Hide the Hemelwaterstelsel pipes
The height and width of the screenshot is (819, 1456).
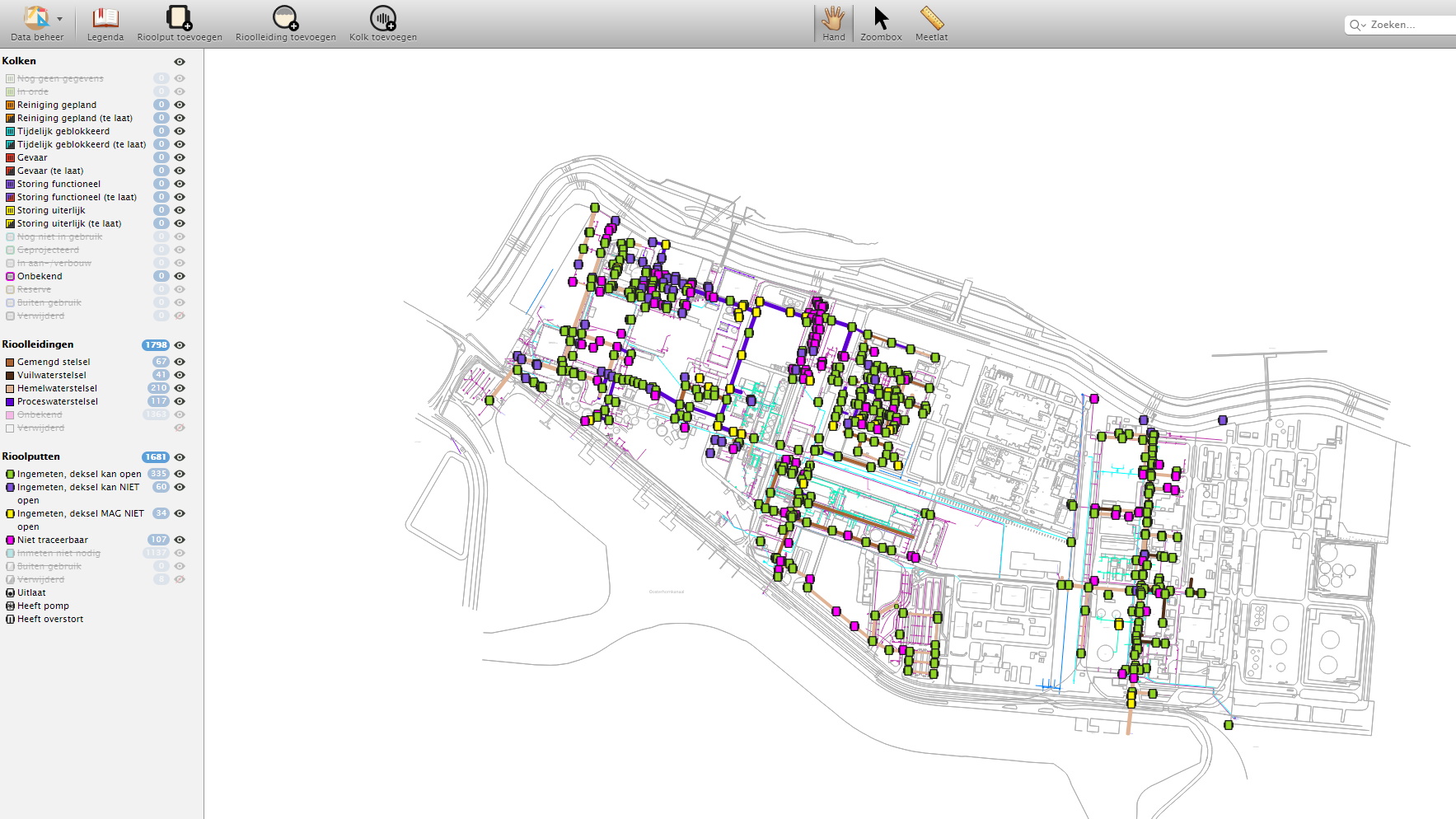[x=180, y=388]
